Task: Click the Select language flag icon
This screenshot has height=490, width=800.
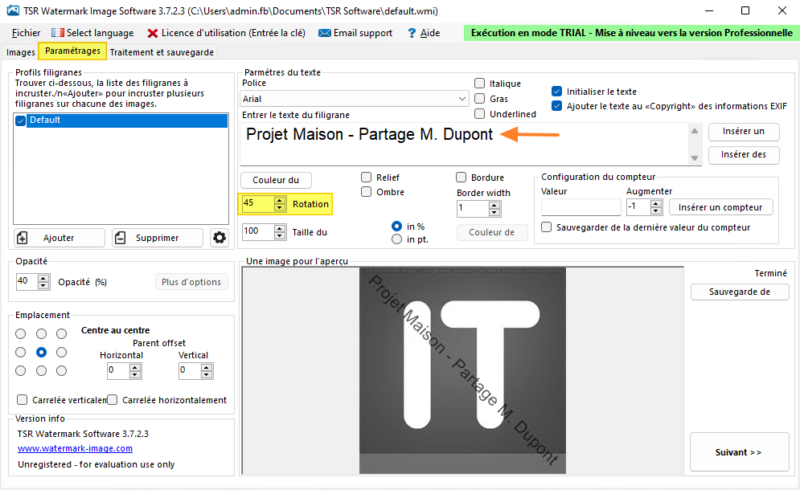Action: [56, 33]
